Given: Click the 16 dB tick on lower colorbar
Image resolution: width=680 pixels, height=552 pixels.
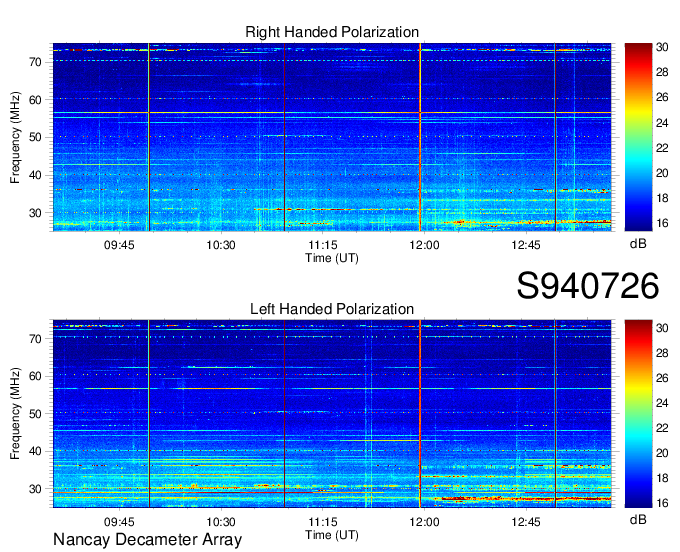Looking at the screenshot, I should pyautogui.click(x=662, y=503).
